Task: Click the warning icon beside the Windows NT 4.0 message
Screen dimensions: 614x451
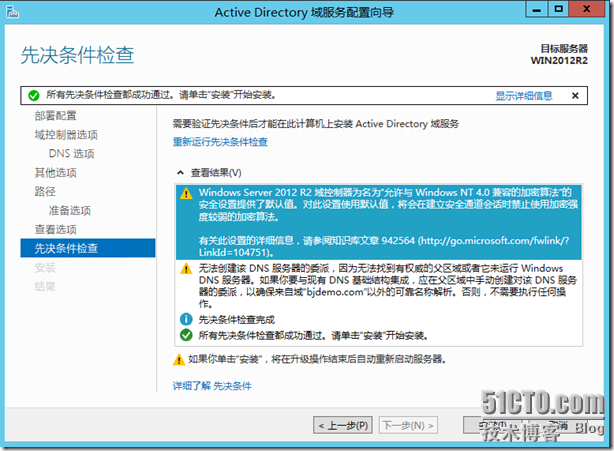Action: [186, 192]
